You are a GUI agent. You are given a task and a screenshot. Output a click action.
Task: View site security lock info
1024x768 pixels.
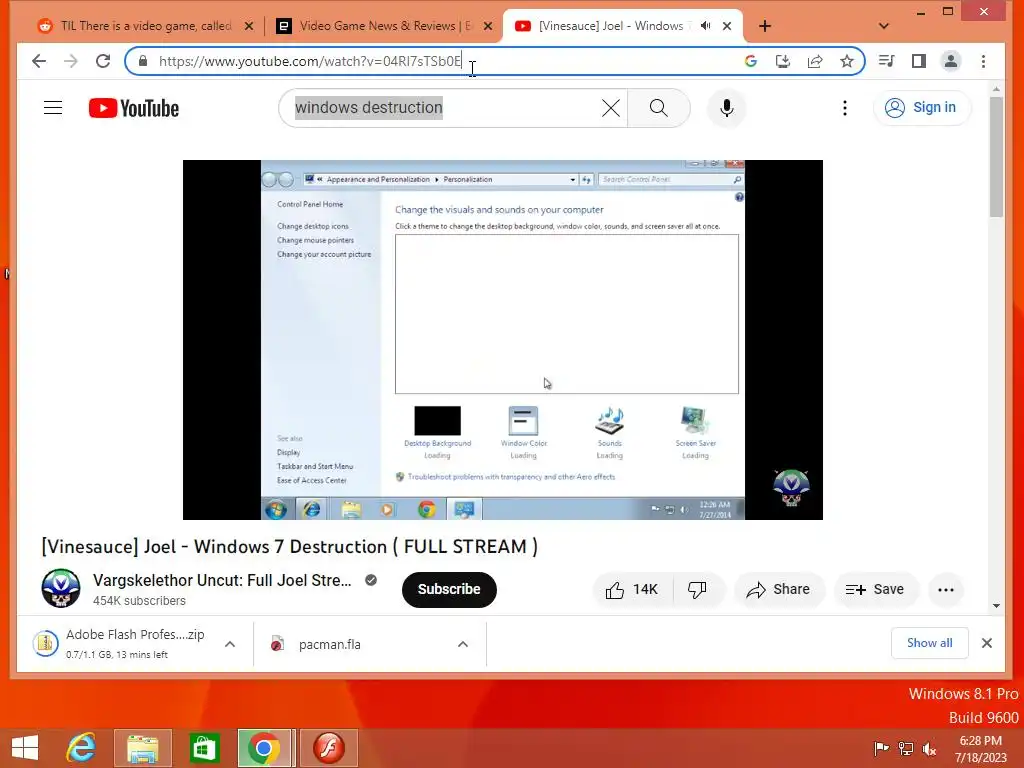click(x=143, y=61)
